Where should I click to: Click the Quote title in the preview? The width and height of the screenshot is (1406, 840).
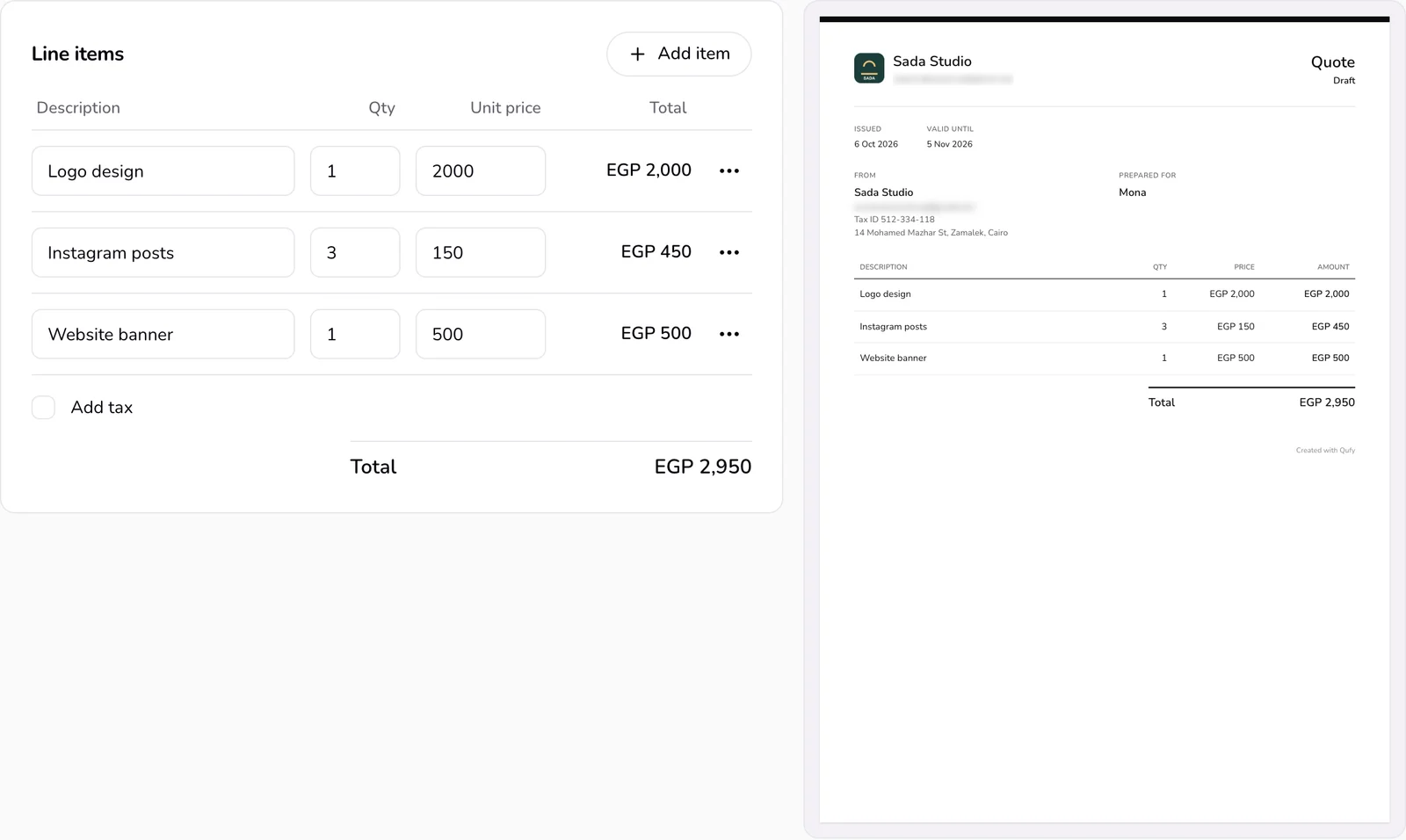(x=1332, y=62)
